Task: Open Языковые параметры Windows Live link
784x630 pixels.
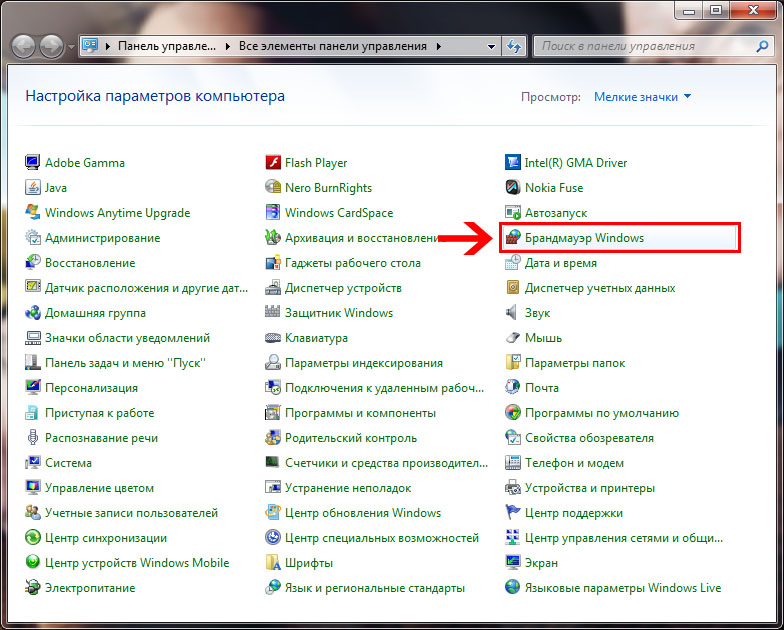Action: pyautogui.click(x=623, y=588)
